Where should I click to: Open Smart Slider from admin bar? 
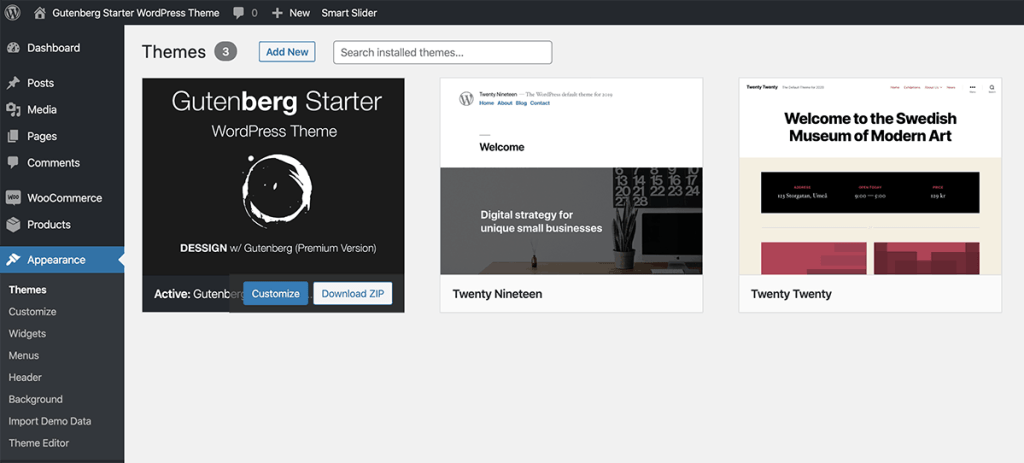point(349,12)
